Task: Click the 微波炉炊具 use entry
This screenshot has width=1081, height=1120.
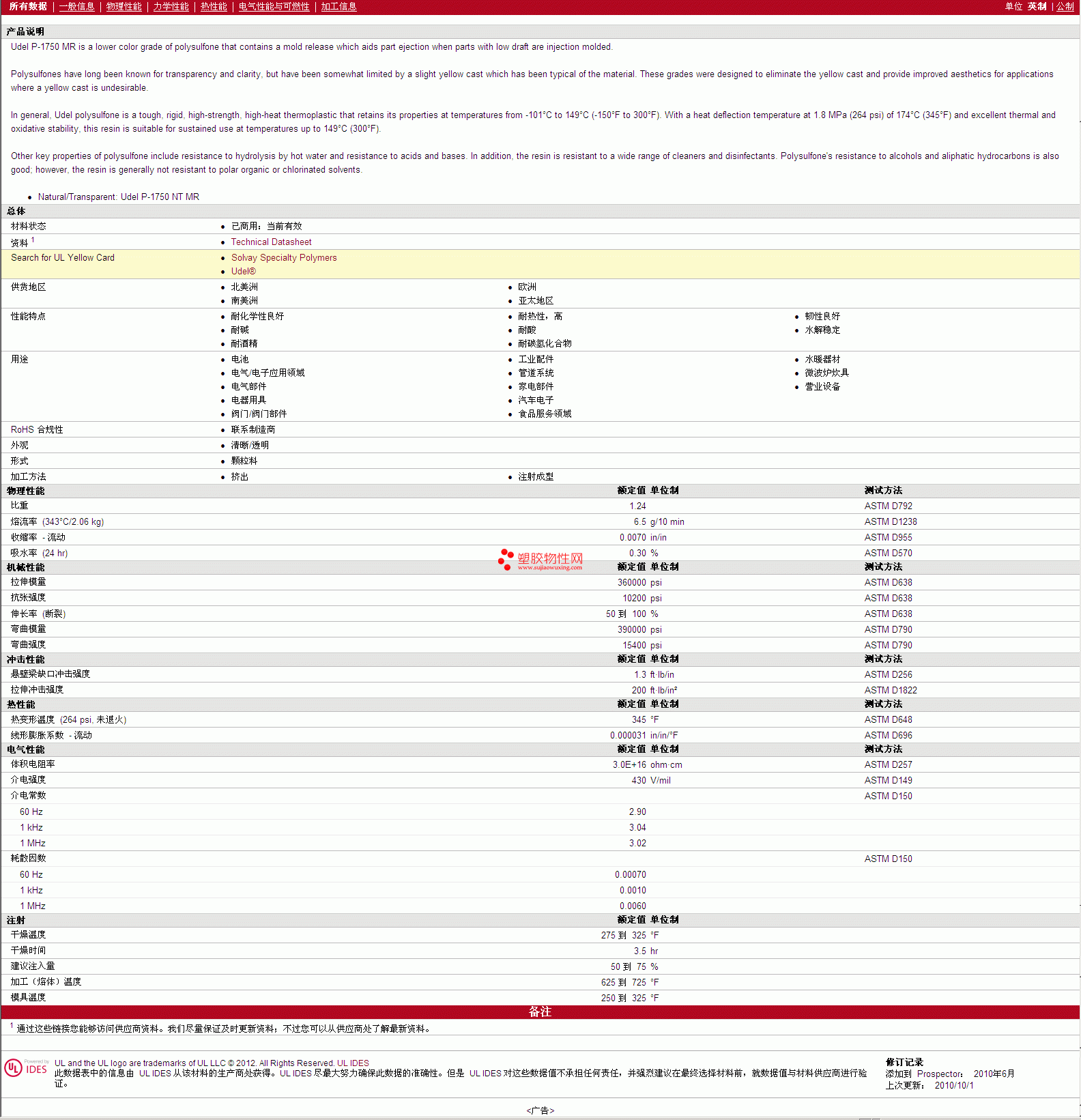Action: 826,373
